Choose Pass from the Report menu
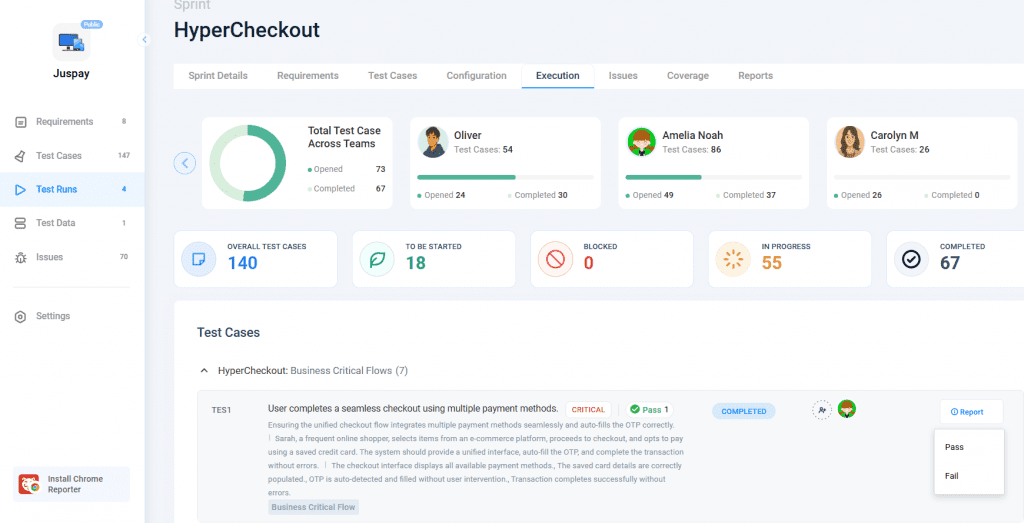This screenshot has width=1024, height=523. pos(969,447)
